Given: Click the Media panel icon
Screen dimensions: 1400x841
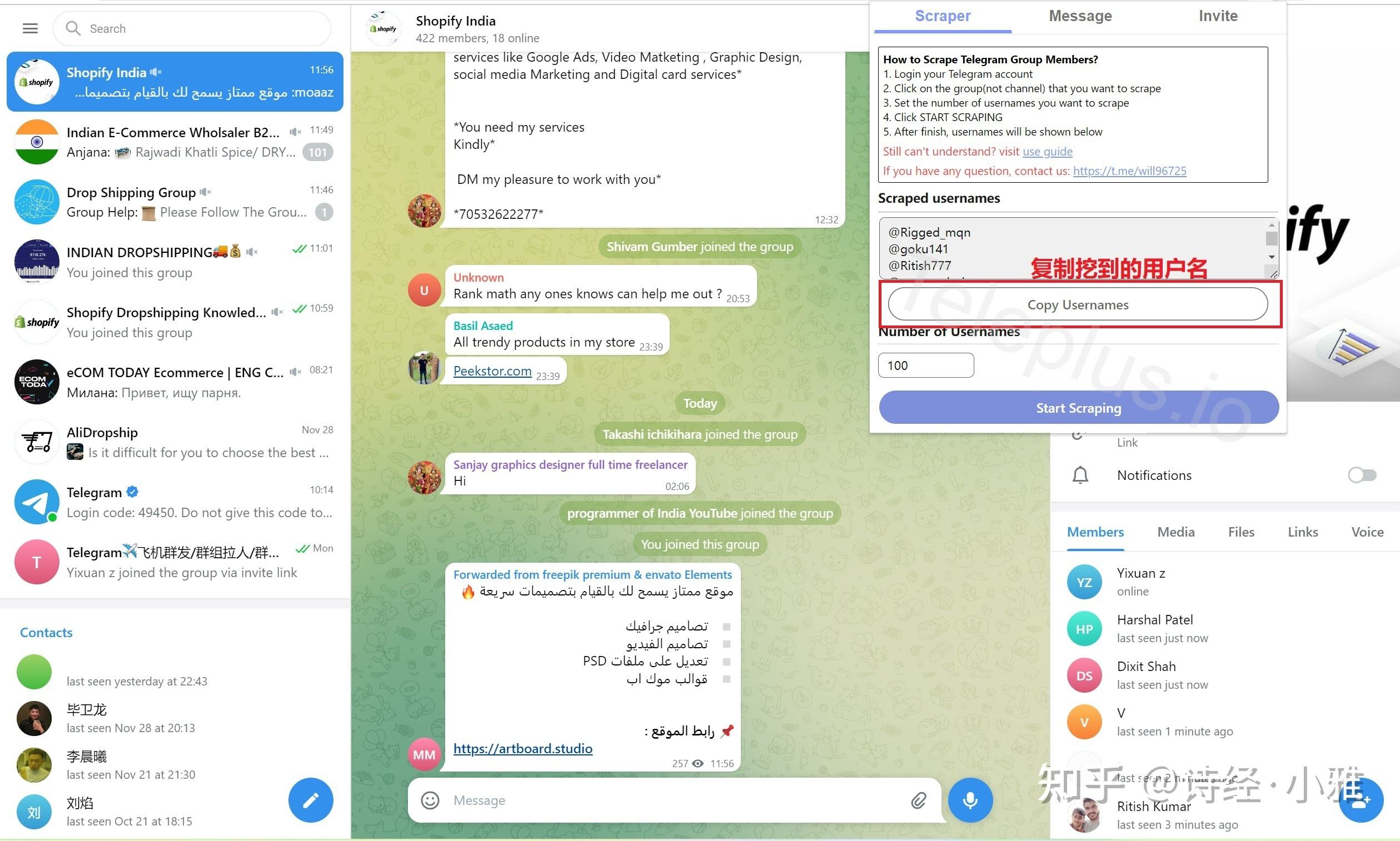Looking at the screenshot, I should tap(1175, 532).
